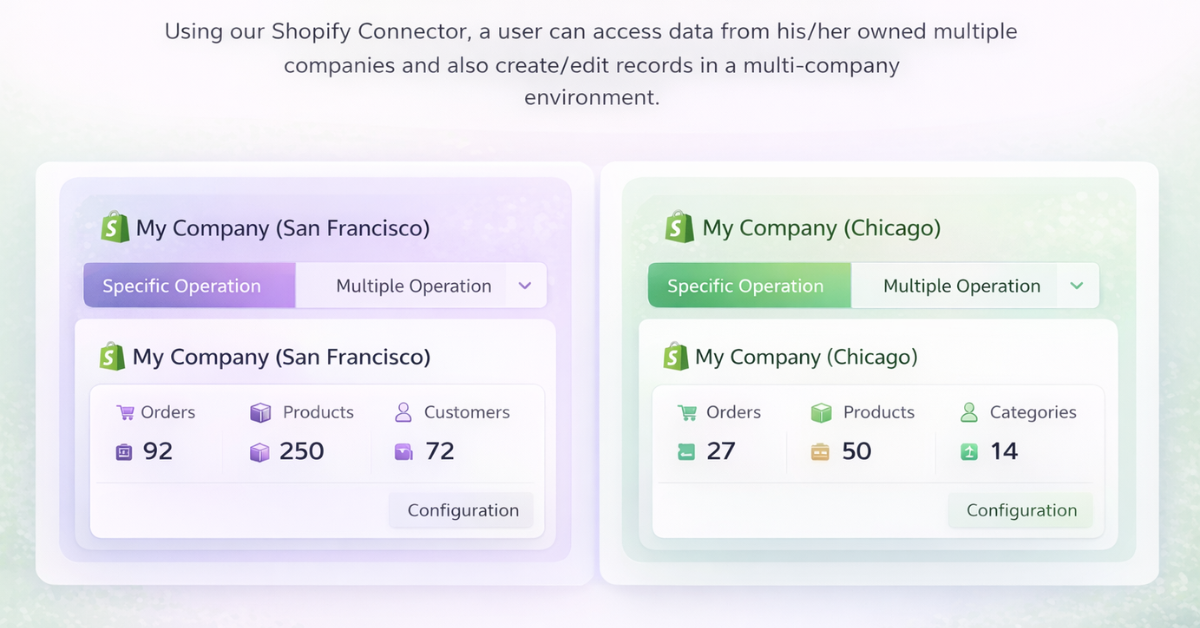Select the purple Specific Operation tab
Viewport: 1200px width, 628px height.
(x=182, y=286)
